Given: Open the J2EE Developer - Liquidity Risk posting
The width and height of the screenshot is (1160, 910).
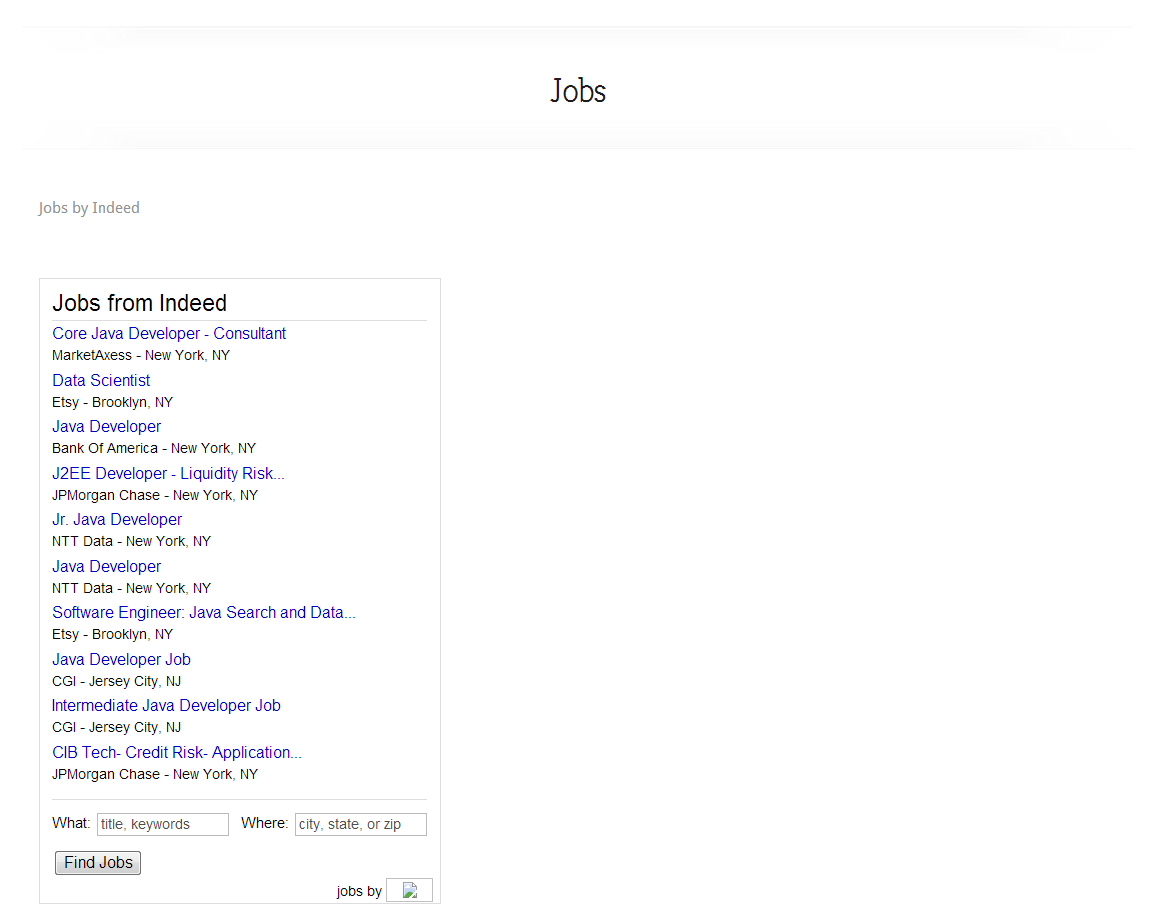Looking at the screenshot, I should tap(168, 473).
